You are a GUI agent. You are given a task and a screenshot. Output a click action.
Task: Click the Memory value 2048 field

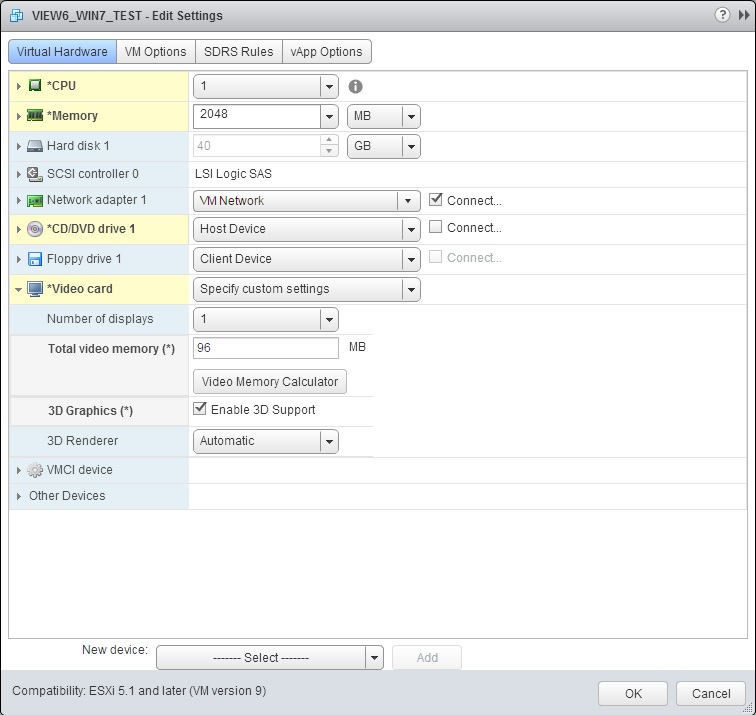coord(256,116)
